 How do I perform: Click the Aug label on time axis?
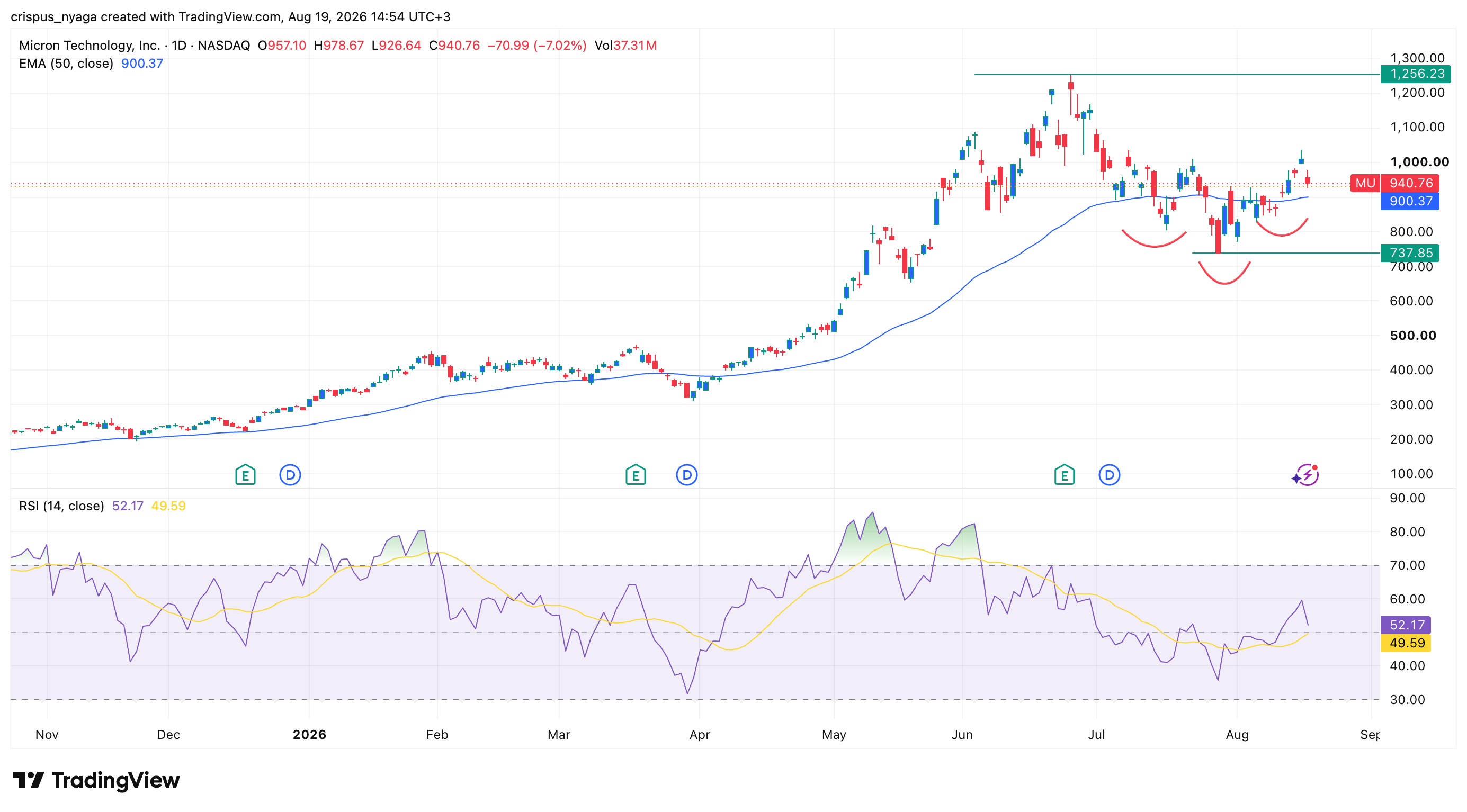pyautogui.click(x=1237, y=735)
